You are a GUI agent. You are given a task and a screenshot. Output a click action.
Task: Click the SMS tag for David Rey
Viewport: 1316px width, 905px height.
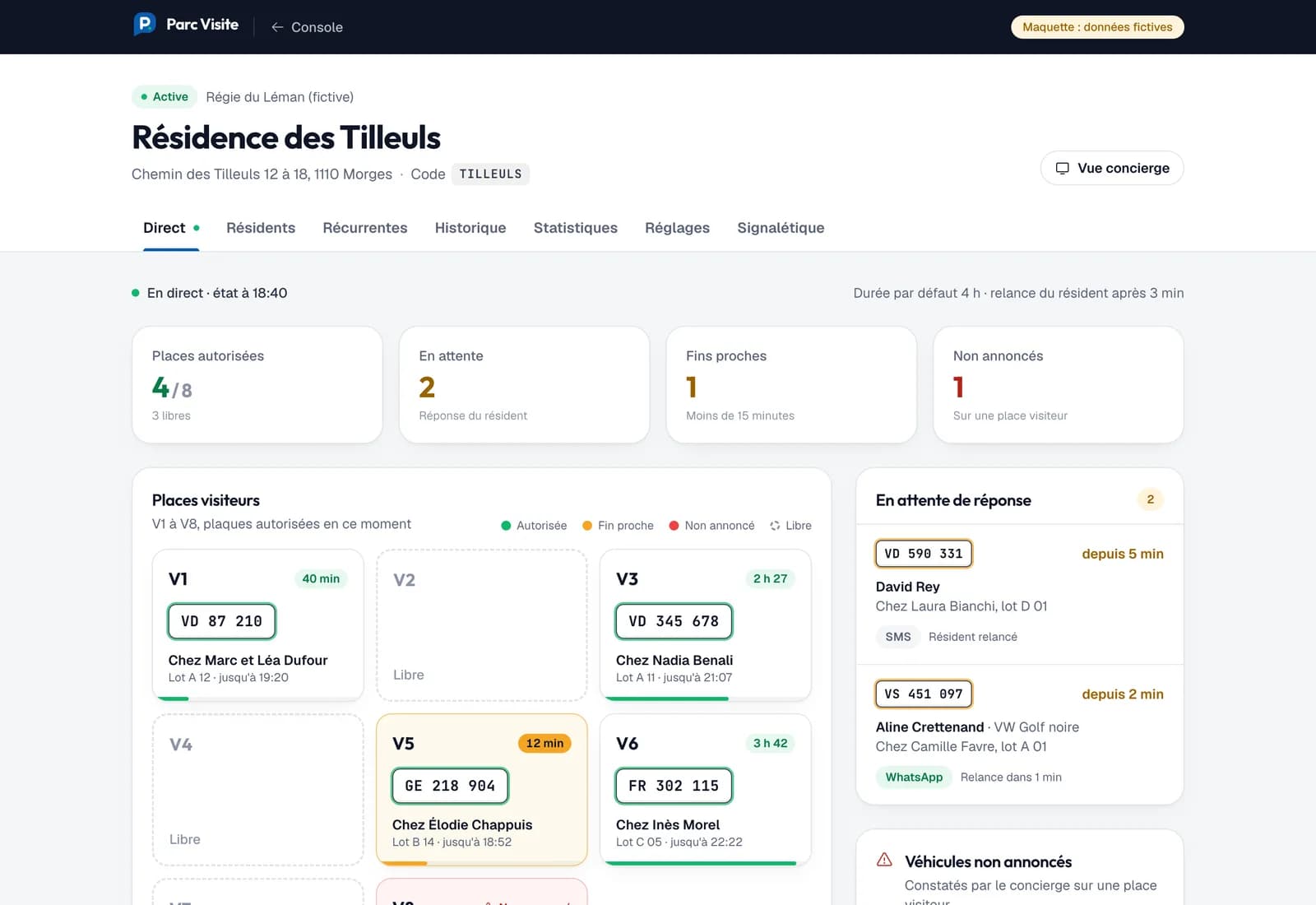pyautogui.click(x=898, y=637)
